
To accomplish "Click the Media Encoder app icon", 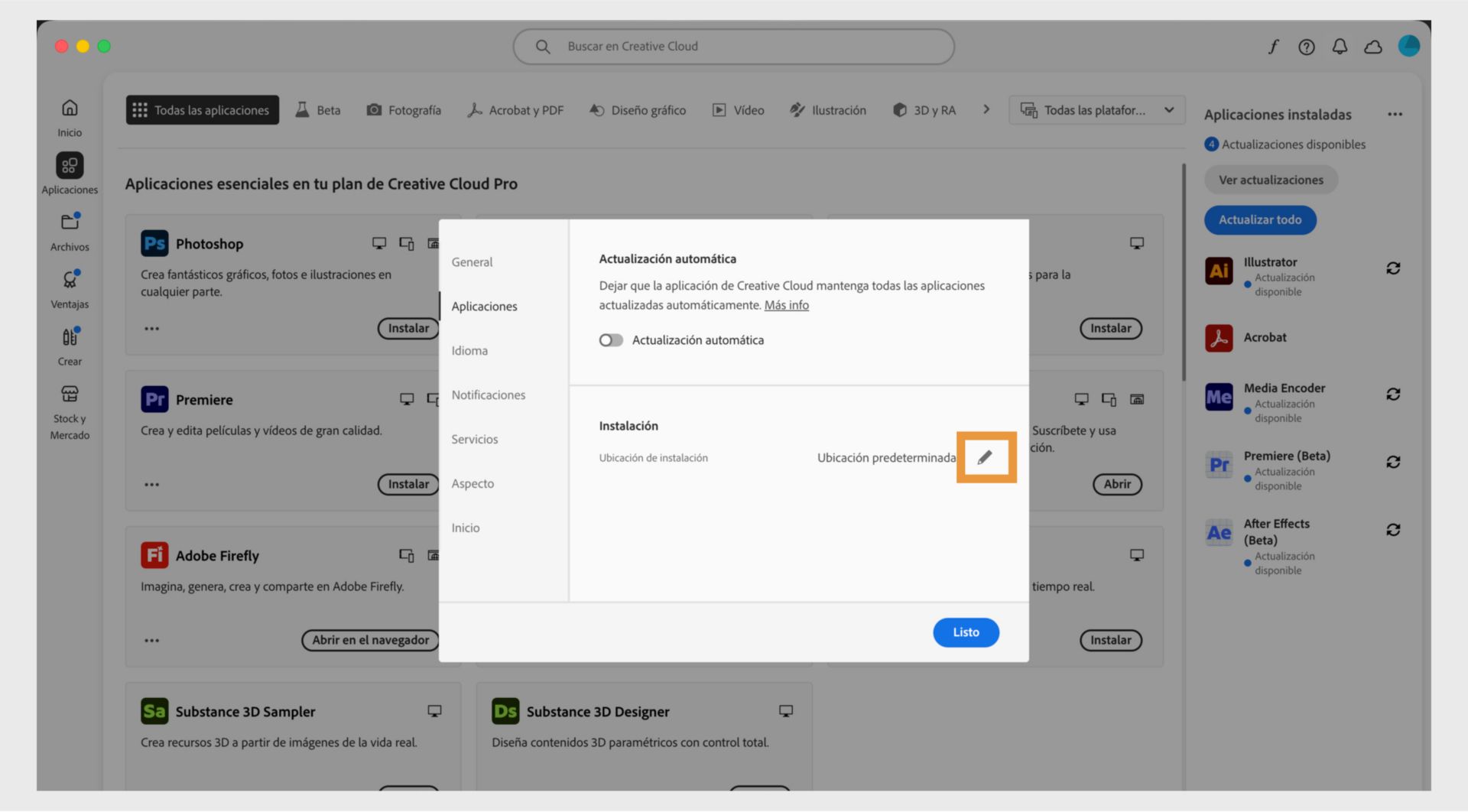I will [x=1219, y=397].
